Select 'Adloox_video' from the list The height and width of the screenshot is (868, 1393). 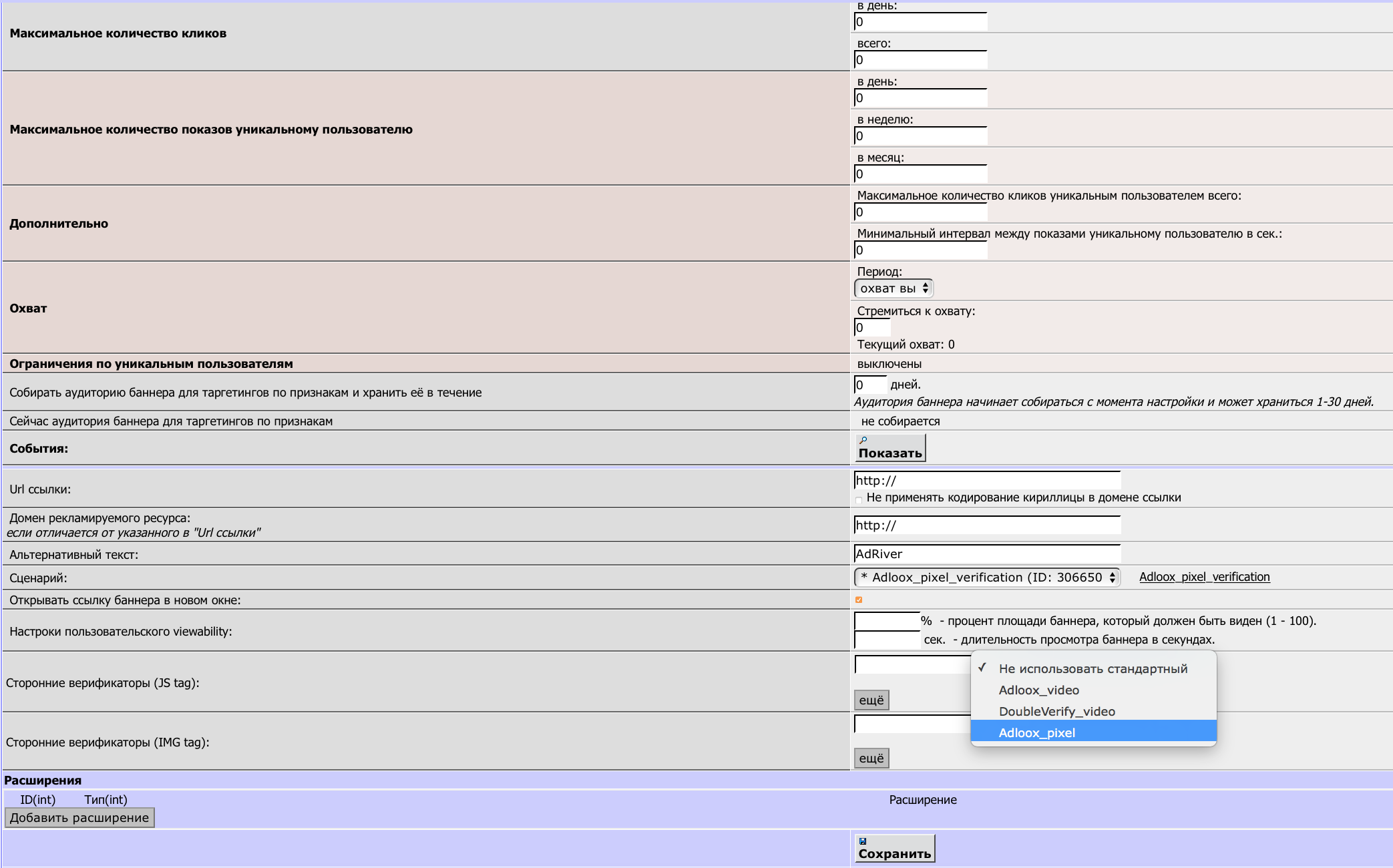(x=1093, y=690)
